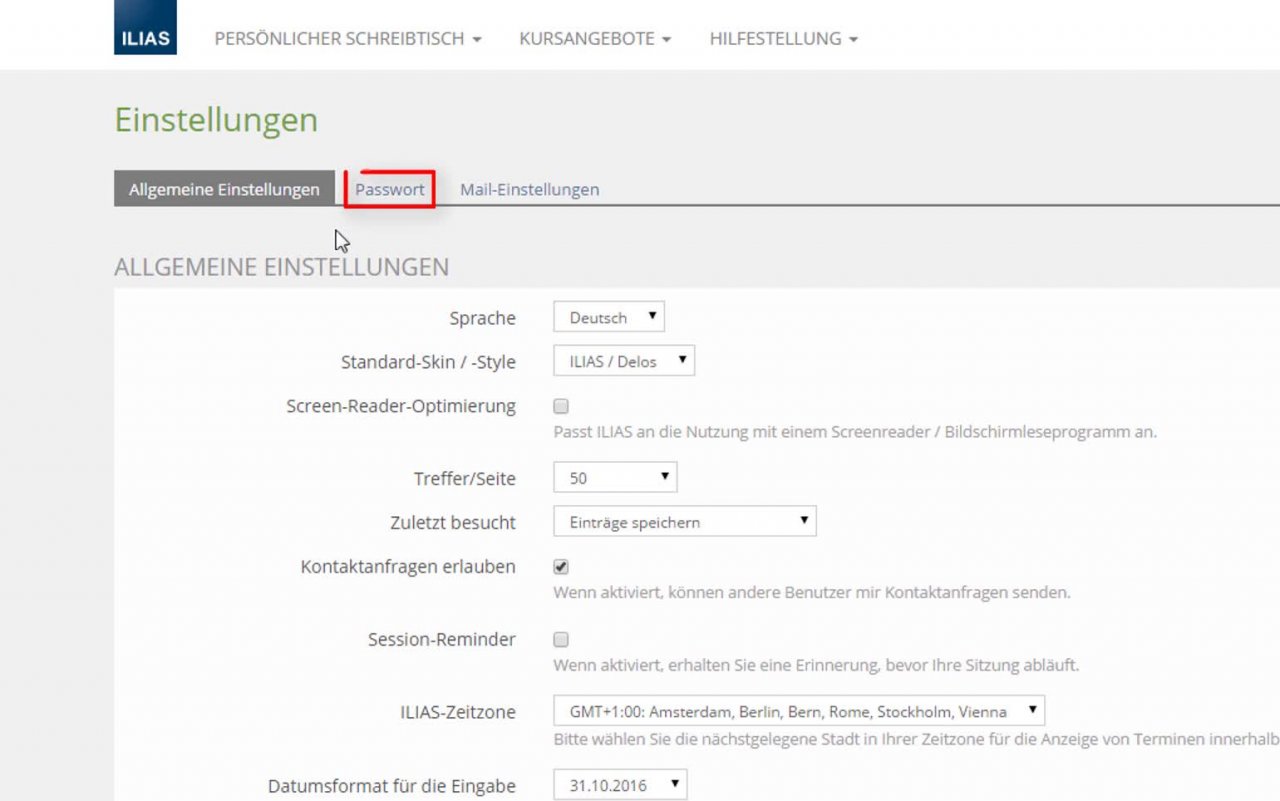This screenshot has height=801, width=1280.
Task: Click the Einstellungen page heading
Action: pos(216,120)
